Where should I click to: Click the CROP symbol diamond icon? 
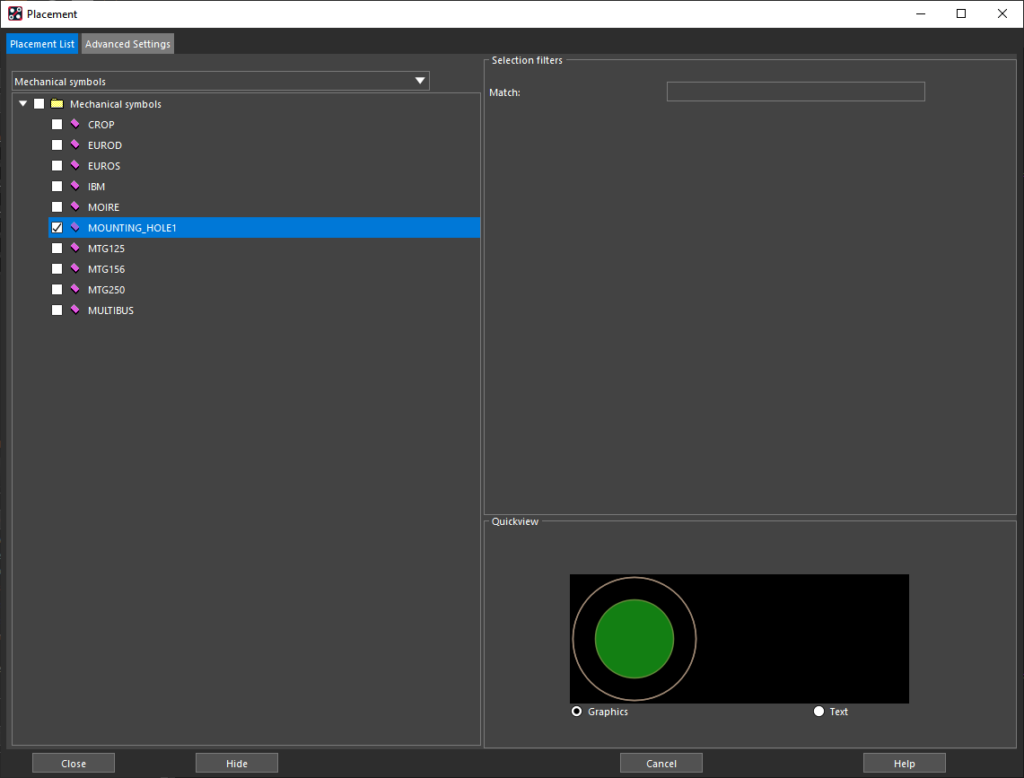tap(75, 123)
